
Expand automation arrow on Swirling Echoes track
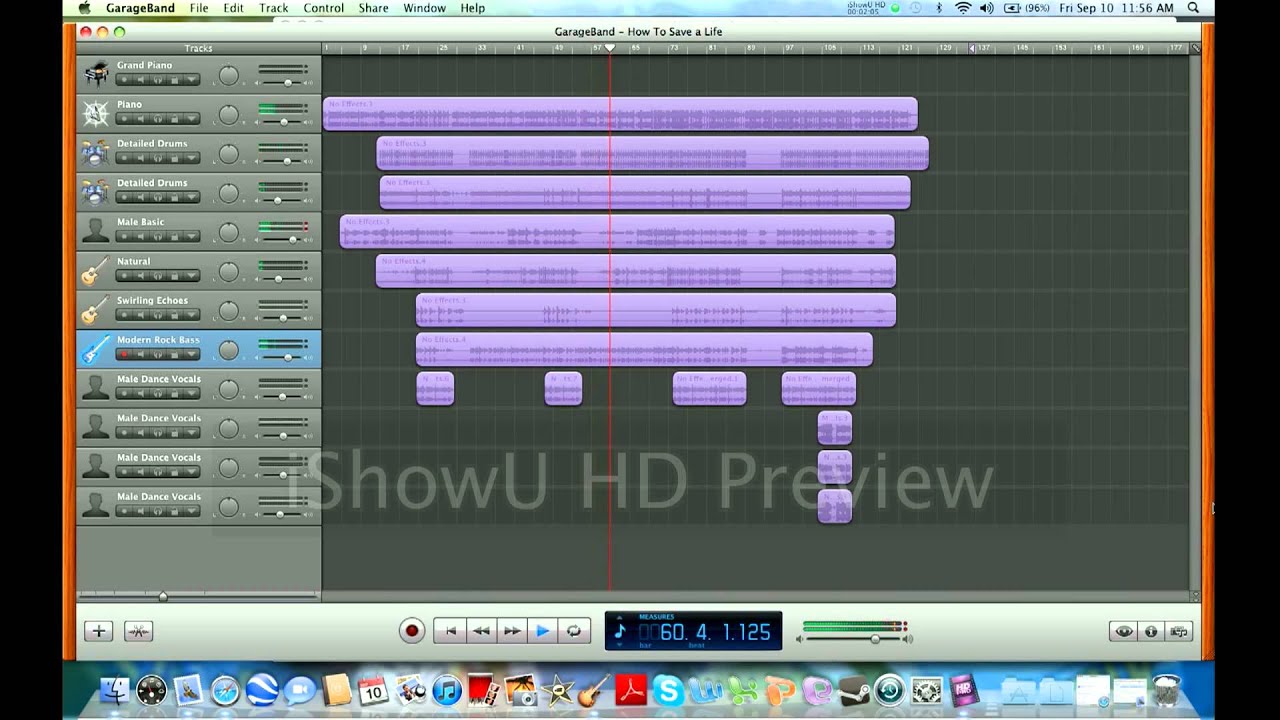191,315
